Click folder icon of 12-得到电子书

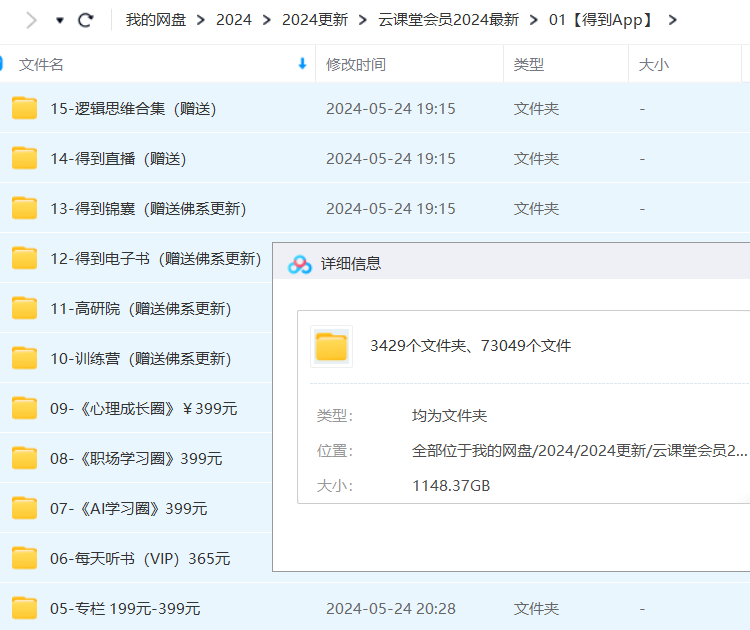pyautogui.click(x=25, y=258)
